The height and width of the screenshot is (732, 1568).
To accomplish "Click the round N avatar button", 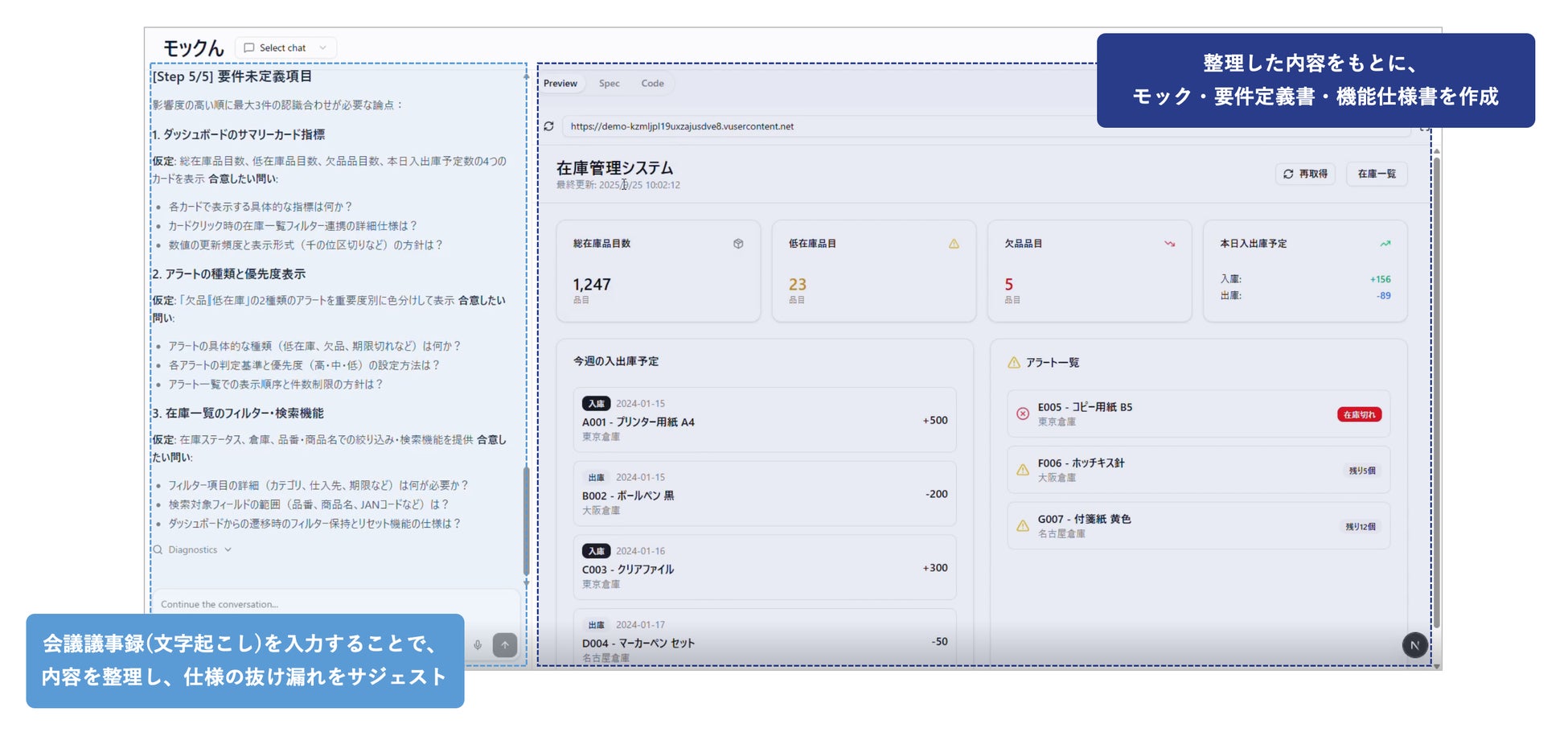I will point(1415,645).
